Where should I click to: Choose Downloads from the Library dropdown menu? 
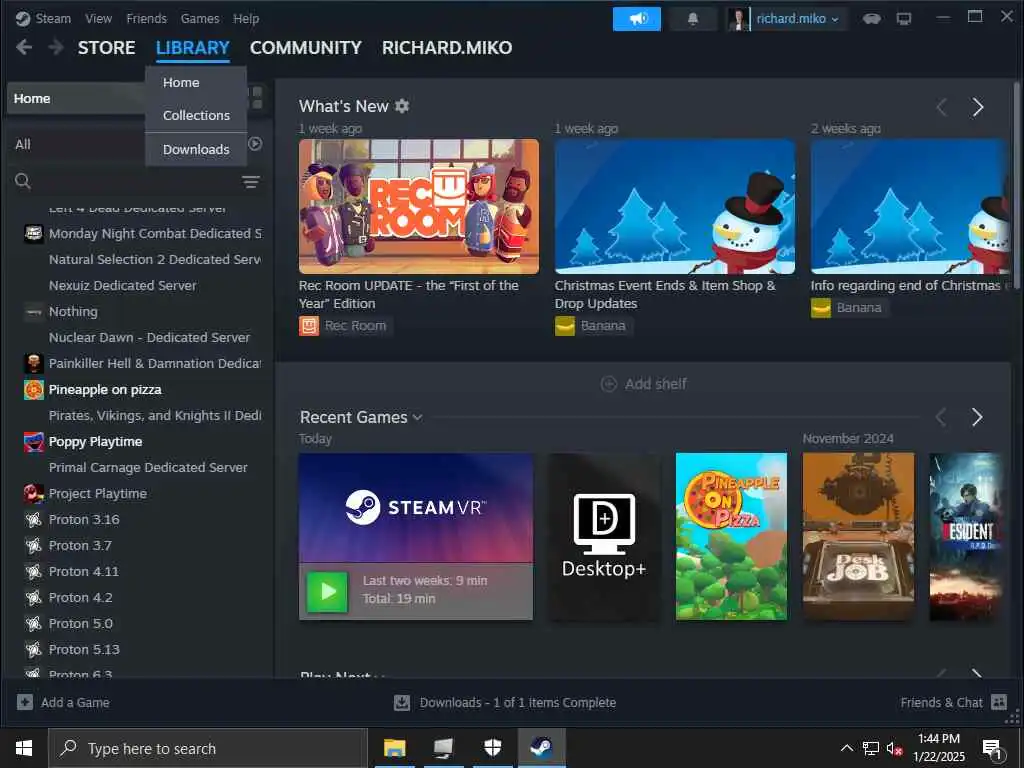tap(196, 150)
